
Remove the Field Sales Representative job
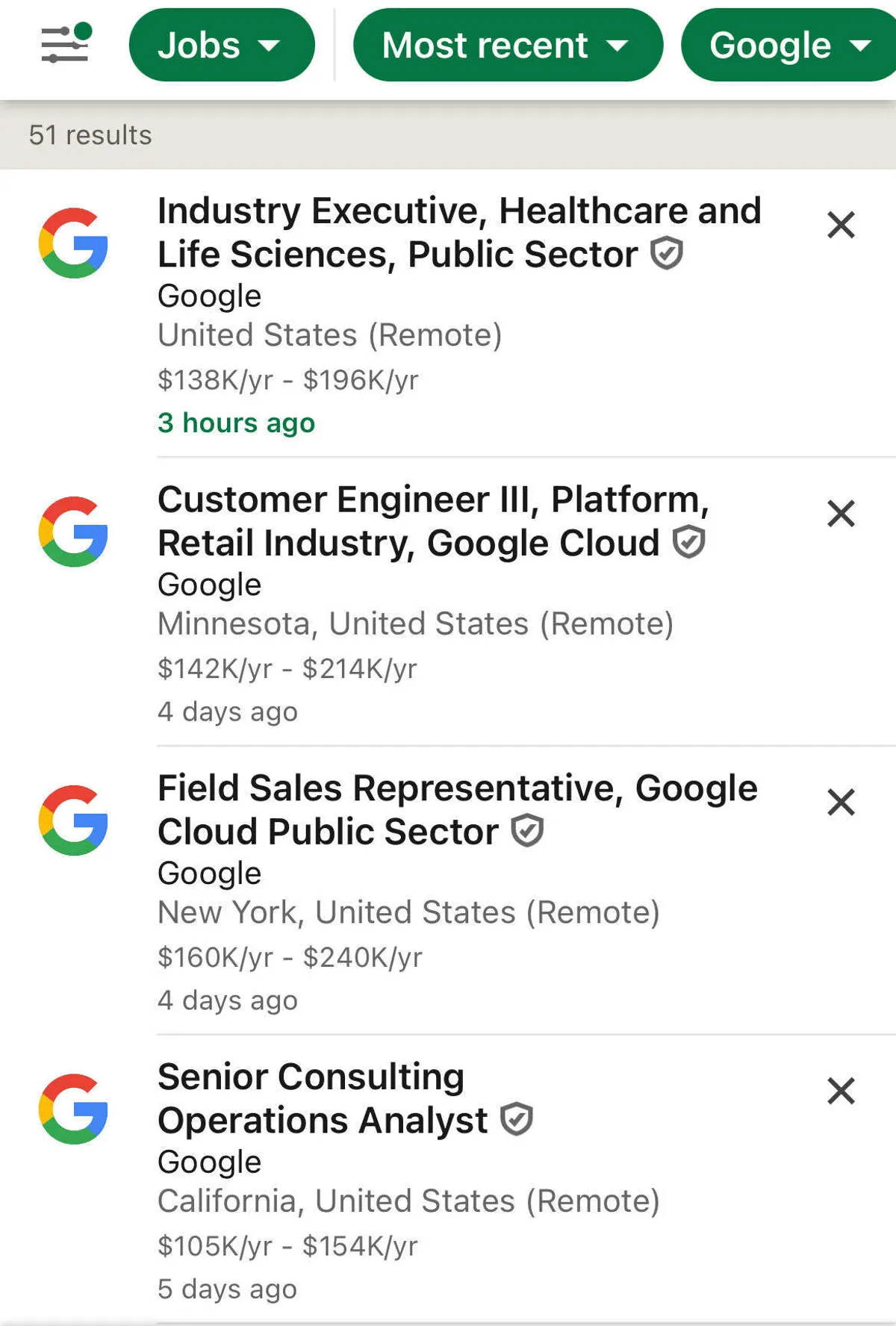click(841, 803)
